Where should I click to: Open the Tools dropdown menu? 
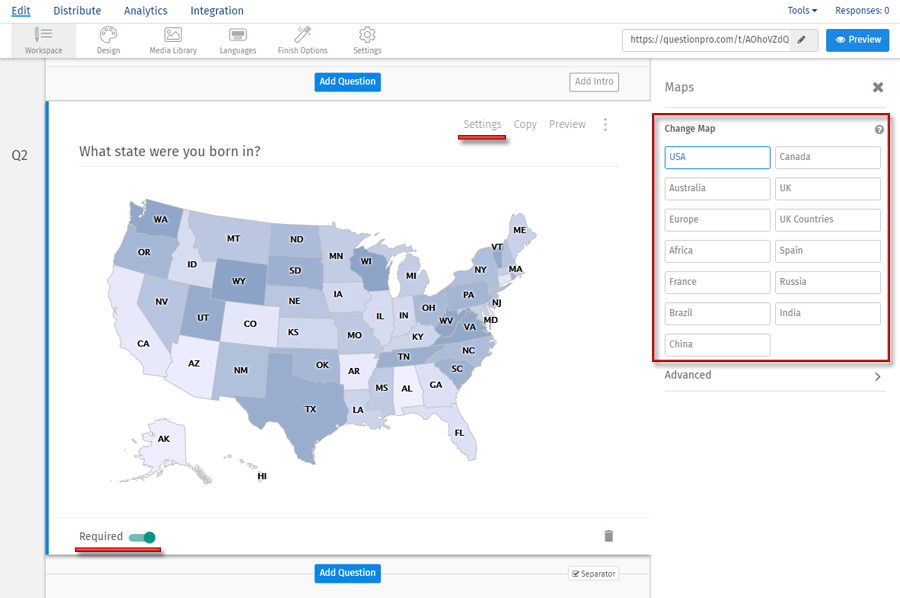tap(802, 11)
